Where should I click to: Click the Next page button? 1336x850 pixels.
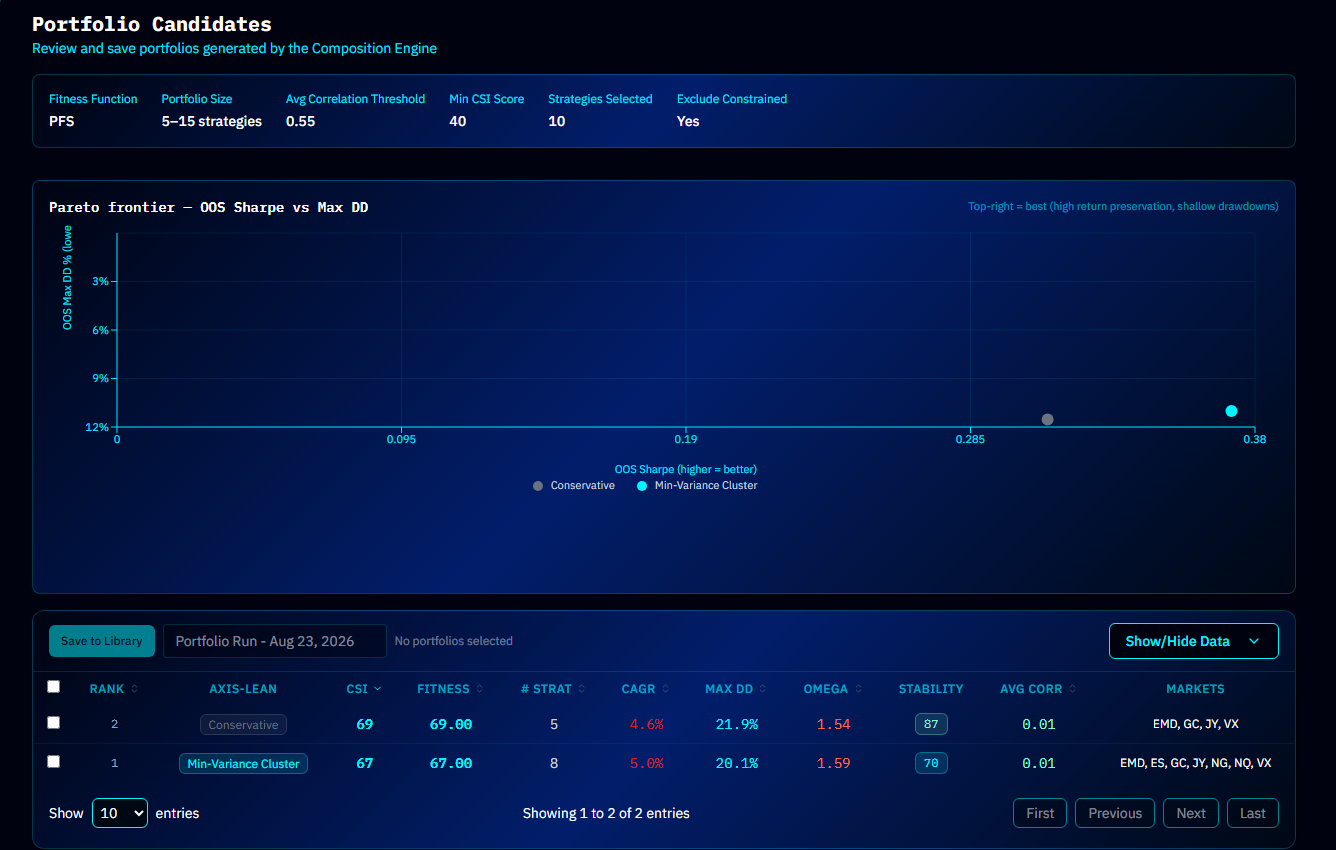pyautogui.click(x=1191, y=813)
